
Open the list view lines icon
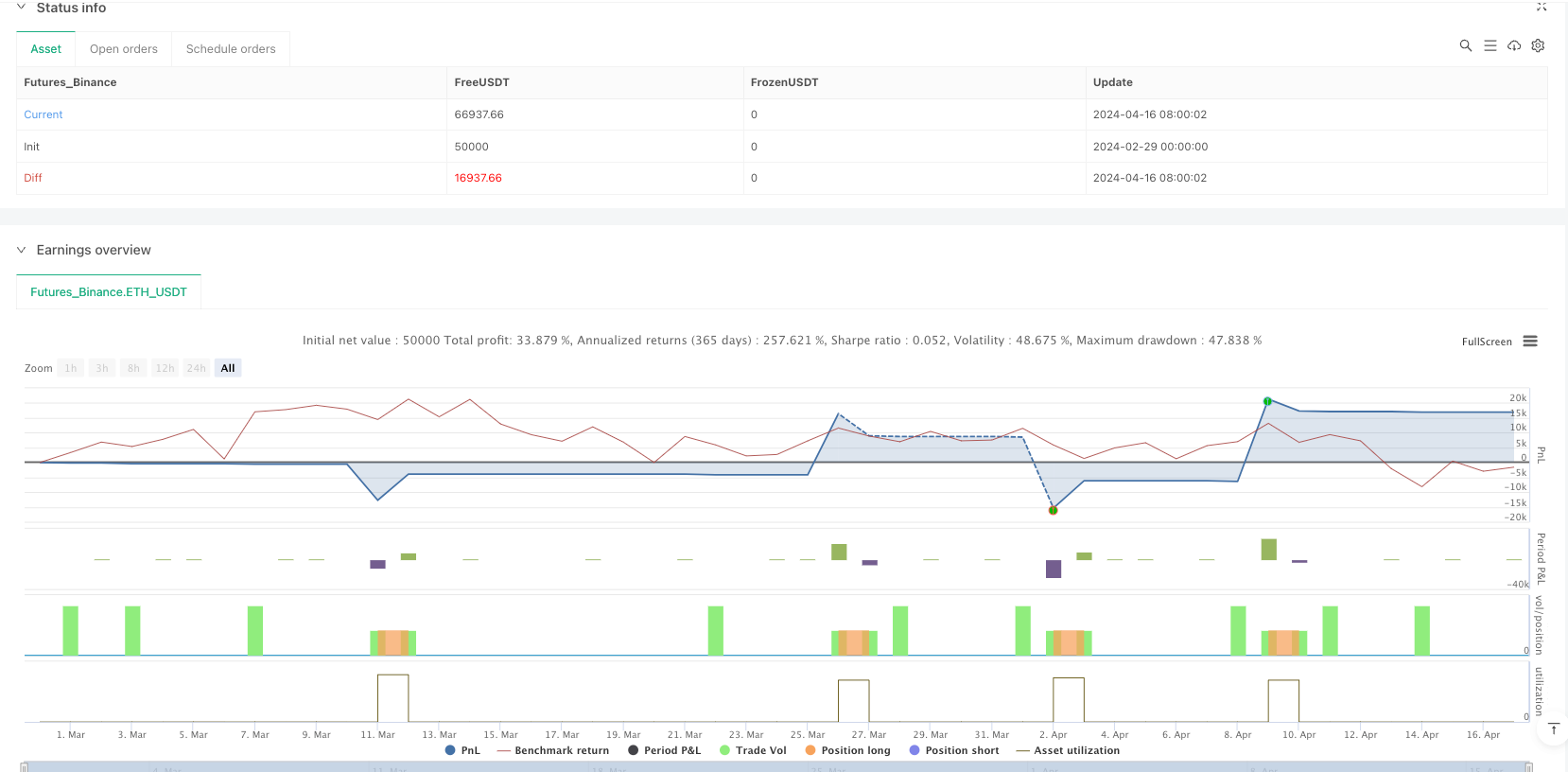pos(1490,45)
